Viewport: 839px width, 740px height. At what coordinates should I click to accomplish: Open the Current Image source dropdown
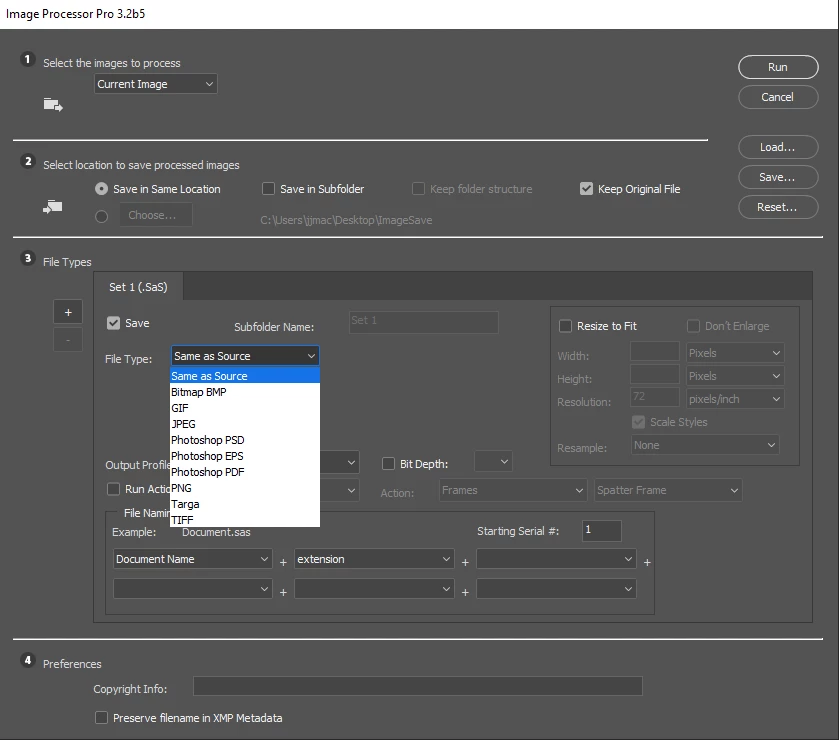156,84
